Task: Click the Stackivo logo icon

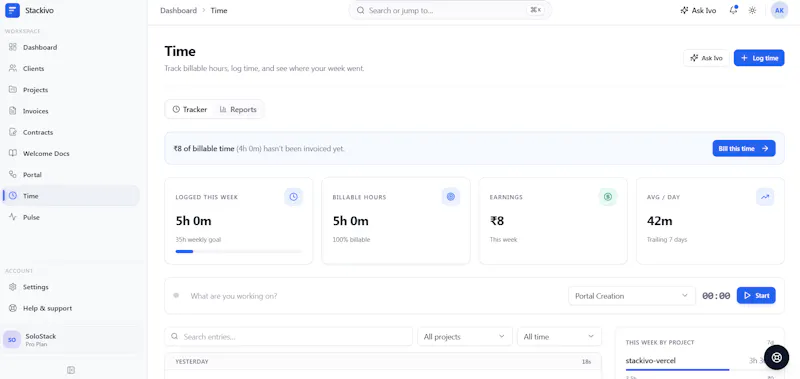Action: (x=12, y=10)
